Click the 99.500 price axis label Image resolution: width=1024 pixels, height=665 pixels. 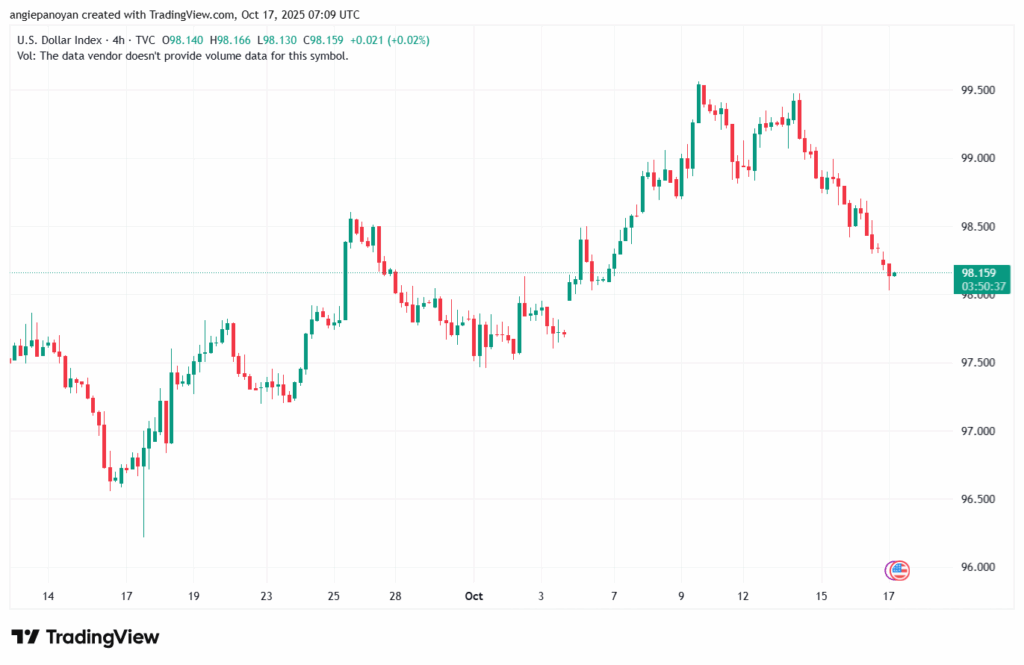coord(977,91)
